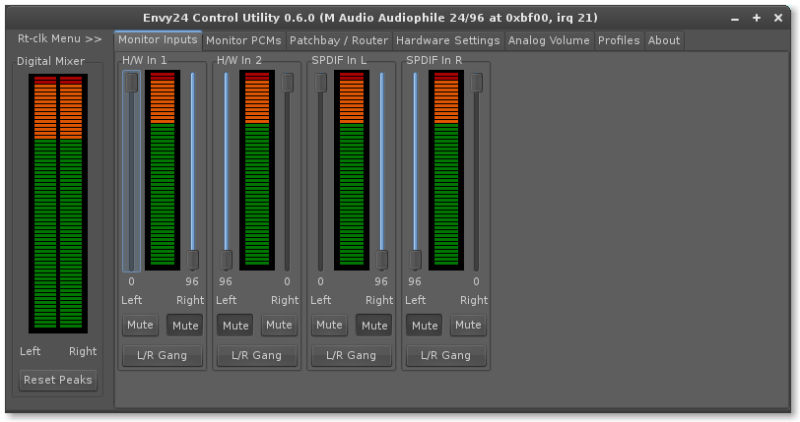Toggle L/R Gang for SPDIF In L
800x422 pixels.
[351, 355]
